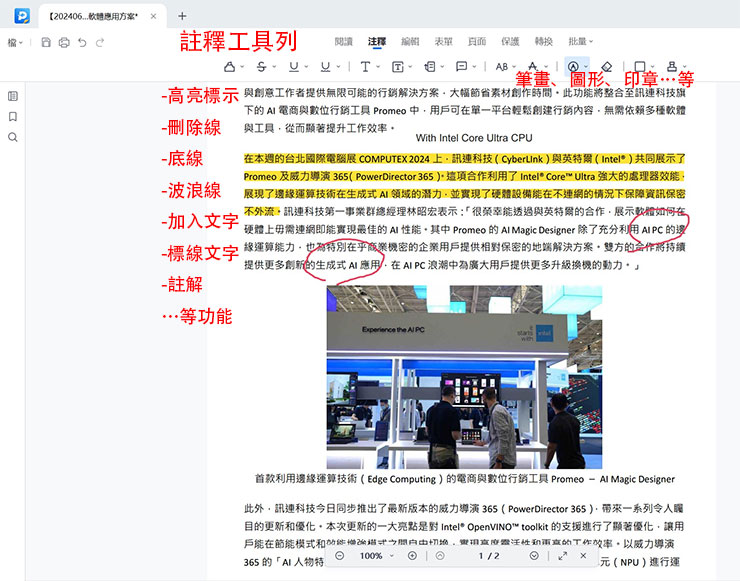Switch to the 編輯 tab
Screen dimensions: 740x581
pyautogui.click(x=410, y=42)
